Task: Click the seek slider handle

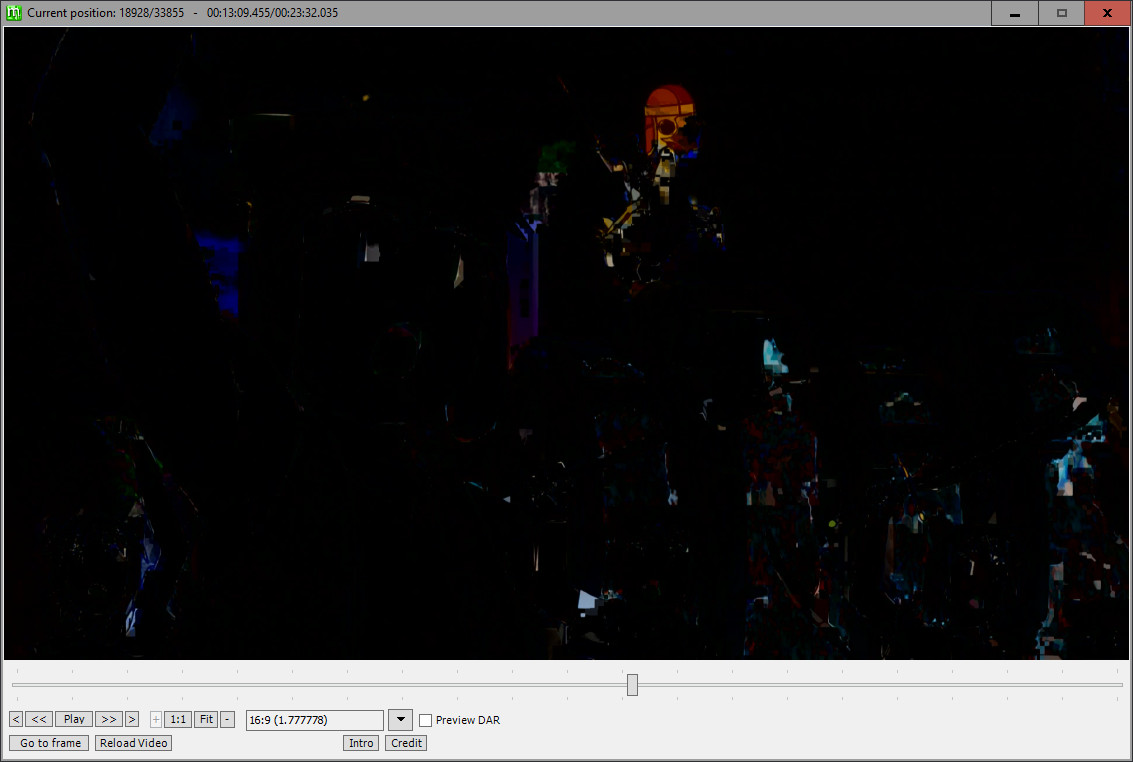Action: click(x=632, y=685)
